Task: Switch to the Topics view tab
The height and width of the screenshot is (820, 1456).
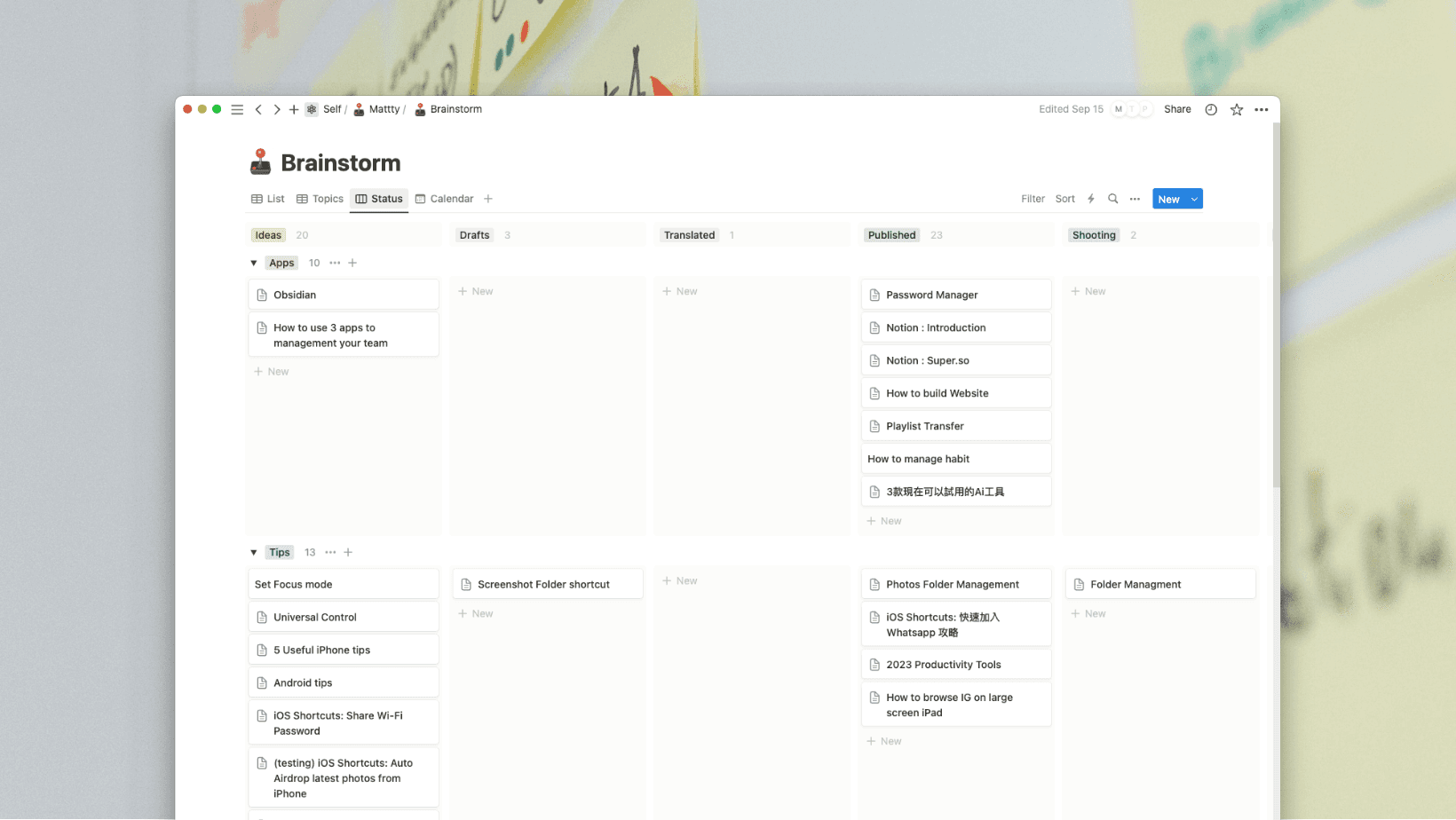Action: click(320, 199)
